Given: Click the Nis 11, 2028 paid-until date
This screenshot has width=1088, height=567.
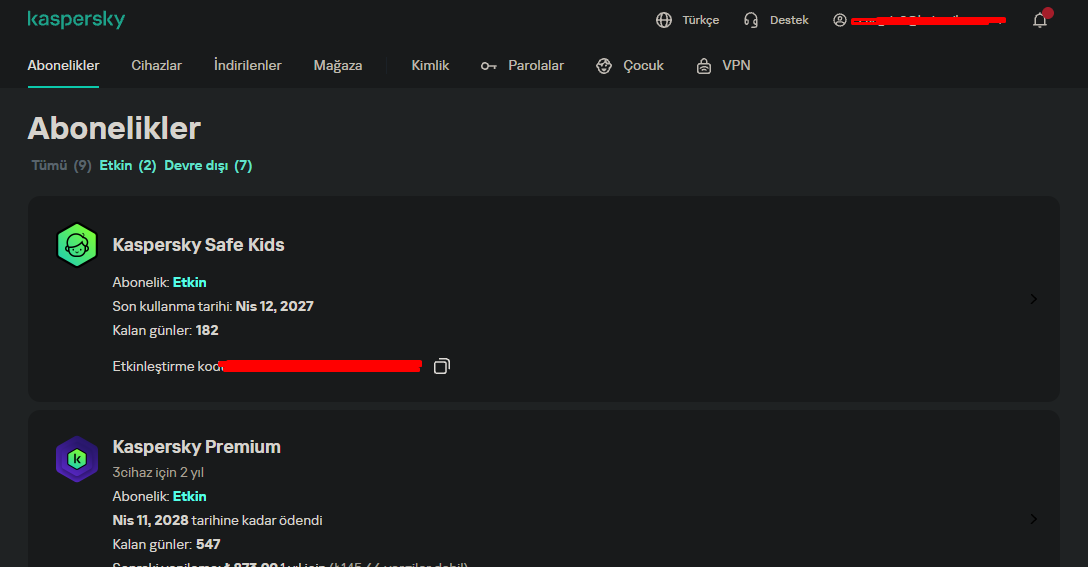Looking at the screenshot, I should [x=151, y=520].
